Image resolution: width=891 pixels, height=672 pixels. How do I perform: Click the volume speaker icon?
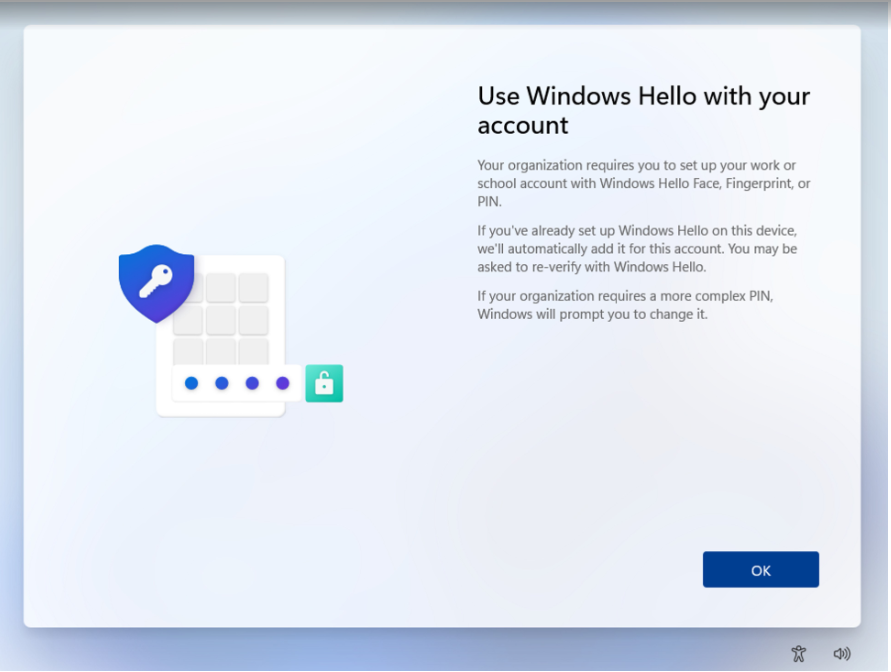pos(842,654)
